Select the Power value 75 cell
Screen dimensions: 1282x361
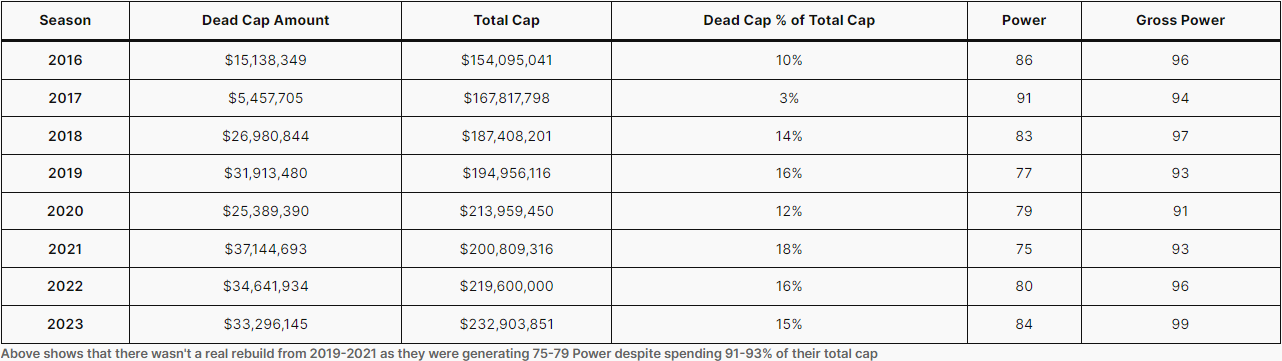1023,249
